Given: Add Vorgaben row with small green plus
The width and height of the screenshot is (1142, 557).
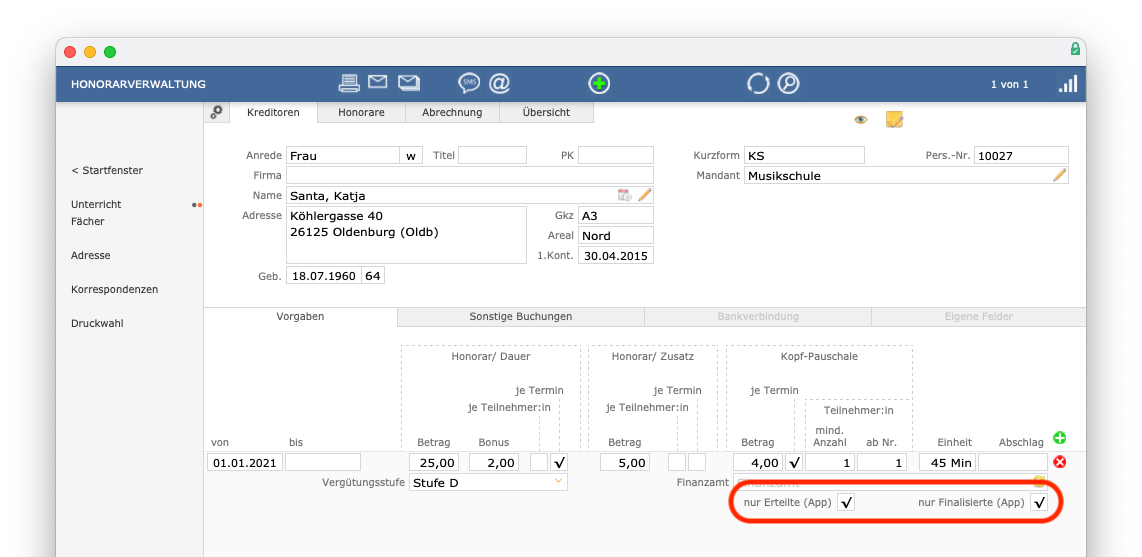Looking at the screenshot, I should [x=1060, y=438].
